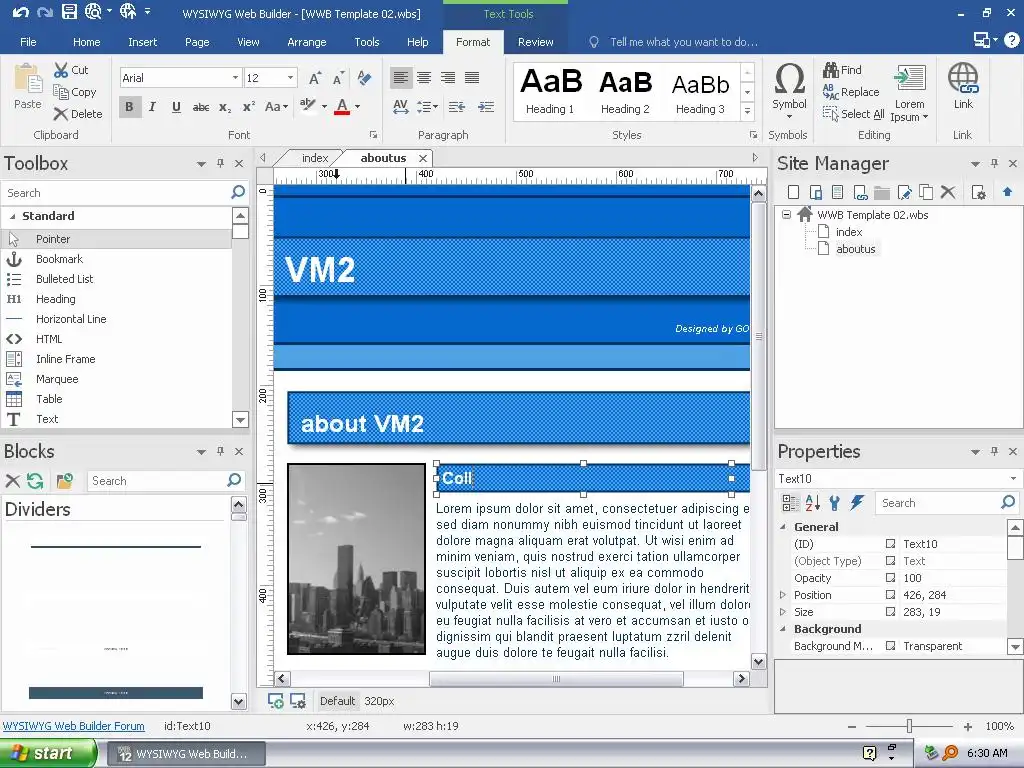Toggle Position property marker box

[x=890, y=595]
